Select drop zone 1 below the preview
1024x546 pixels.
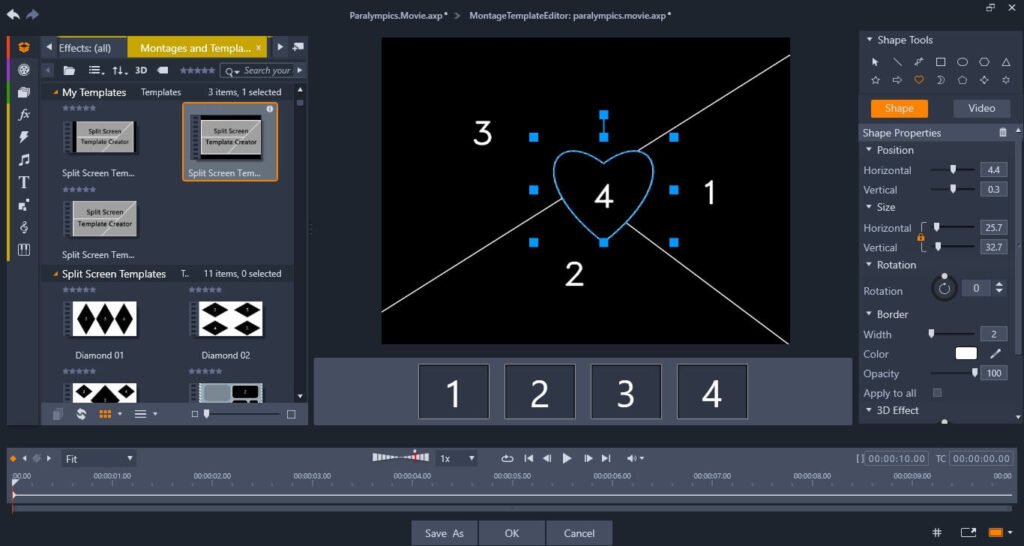453,391
